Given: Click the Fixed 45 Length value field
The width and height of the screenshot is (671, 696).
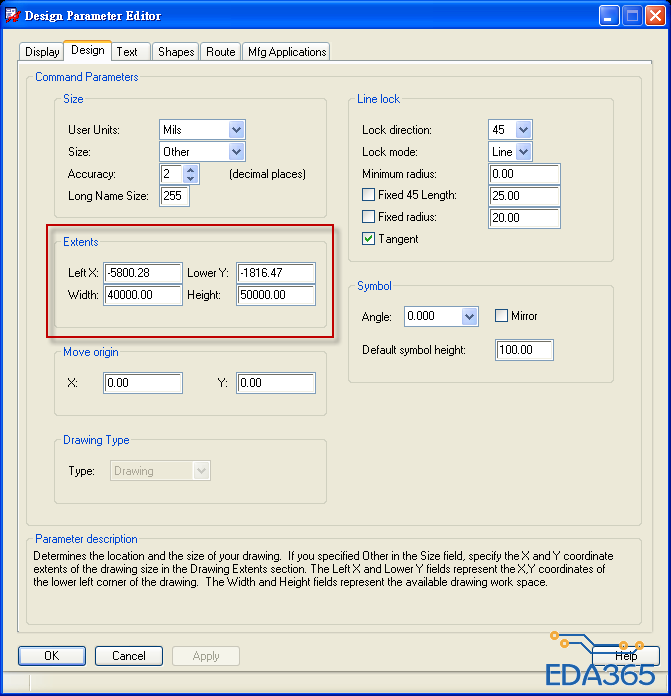Looking at the screenshot, I should click(x=524, y=196).
